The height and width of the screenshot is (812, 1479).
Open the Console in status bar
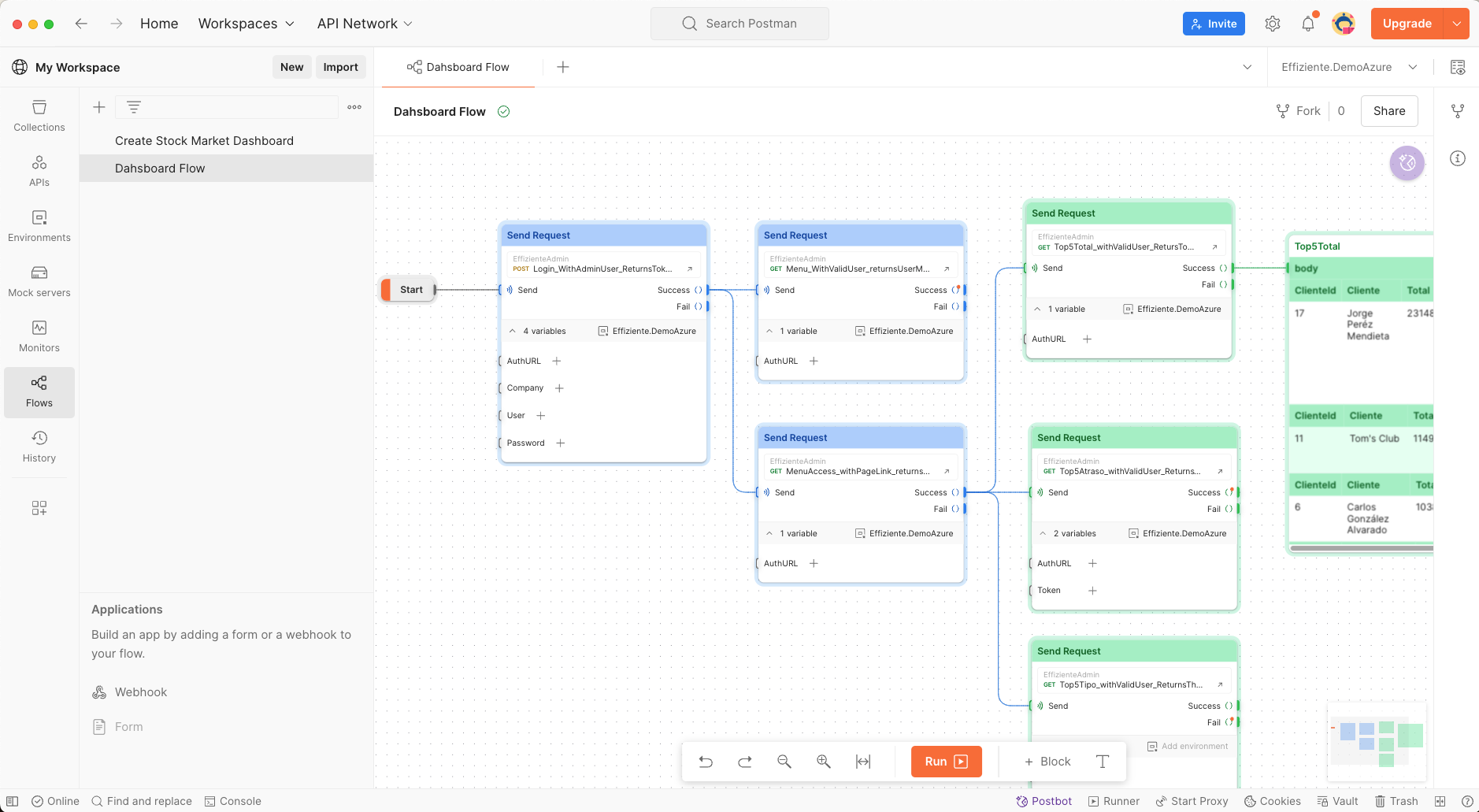pos(233,801)
